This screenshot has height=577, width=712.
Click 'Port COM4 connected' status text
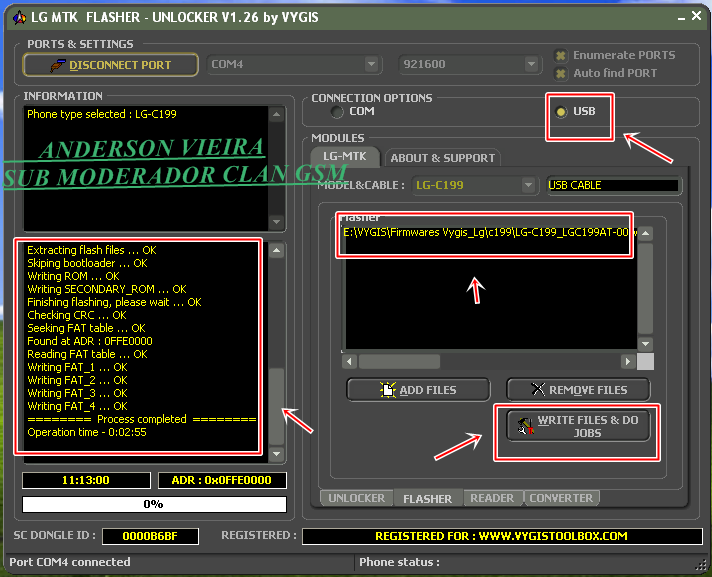[x=70, y=562]
